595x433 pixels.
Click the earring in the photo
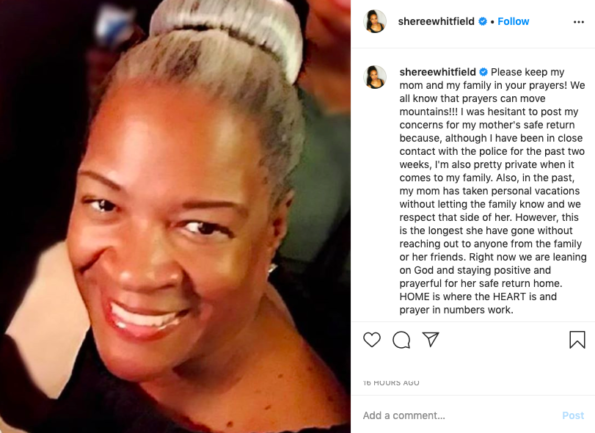pyautogui.click(x=272, y=270)
